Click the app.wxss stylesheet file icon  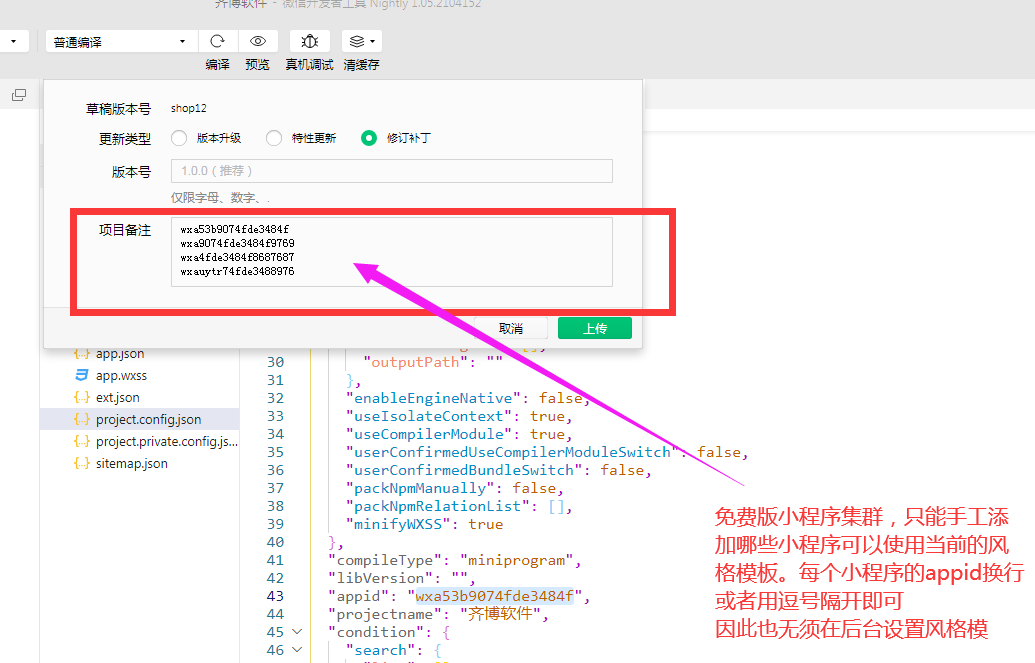pos(82,376)
